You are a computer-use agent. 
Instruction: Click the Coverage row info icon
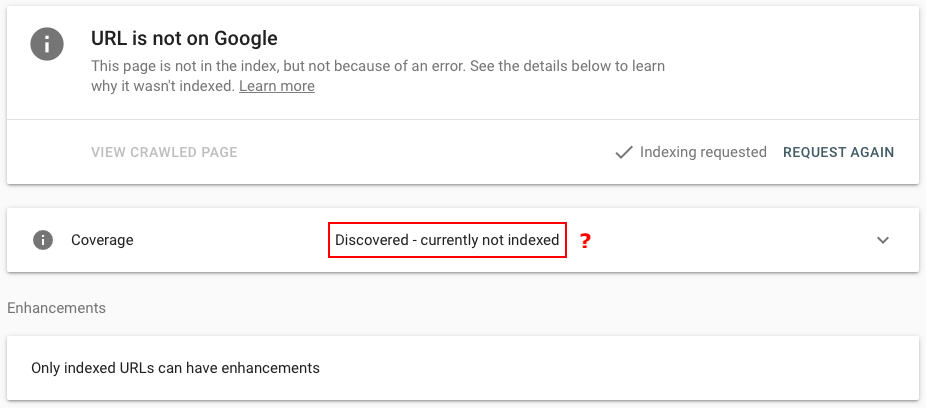point(43,240)
